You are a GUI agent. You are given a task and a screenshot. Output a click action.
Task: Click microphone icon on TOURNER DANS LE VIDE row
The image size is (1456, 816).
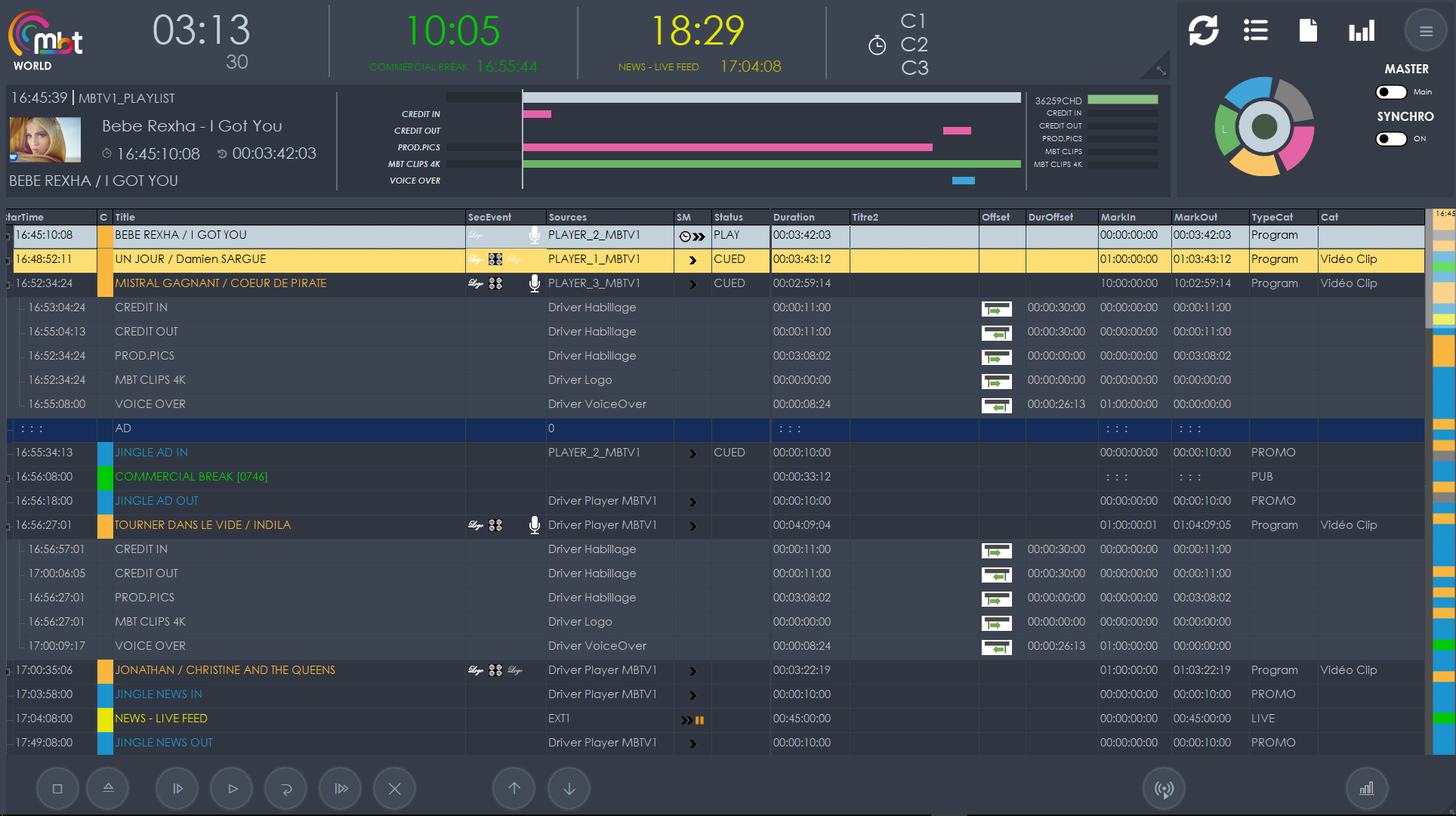pyautogui.click(x=535, y=525)
